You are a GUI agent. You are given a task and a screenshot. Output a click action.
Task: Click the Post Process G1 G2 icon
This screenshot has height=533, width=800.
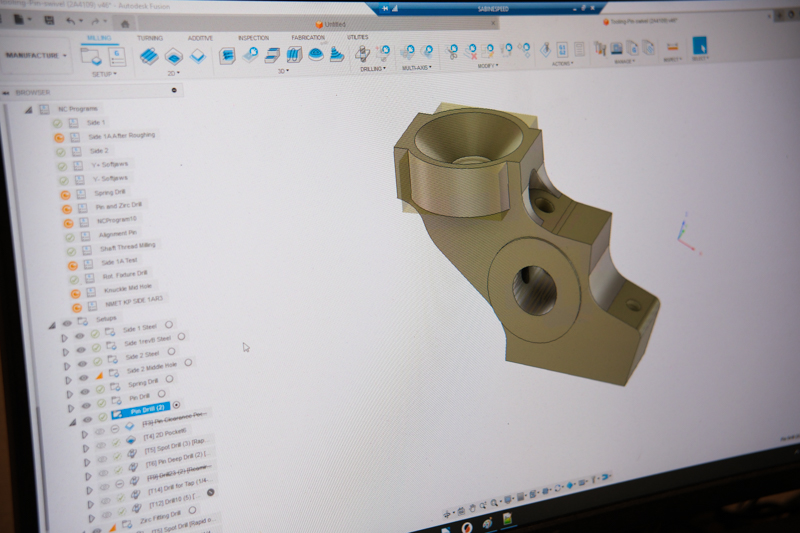[563, 49]
